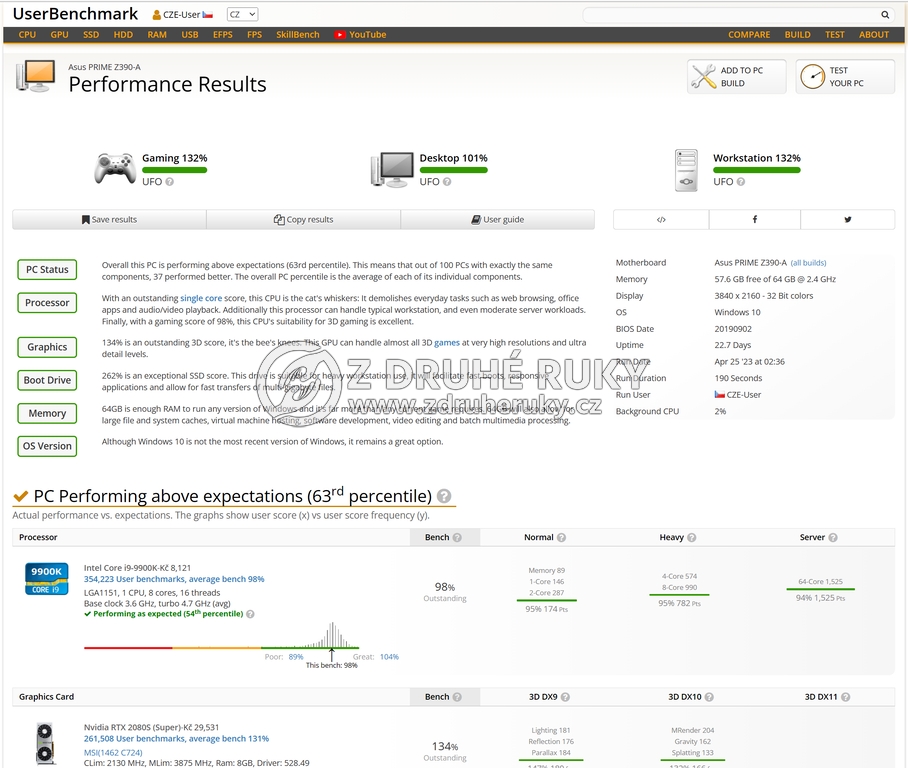908x768 pixels.
Task: Click the Performance Results PC icon
Action: (x=36, y=76)
